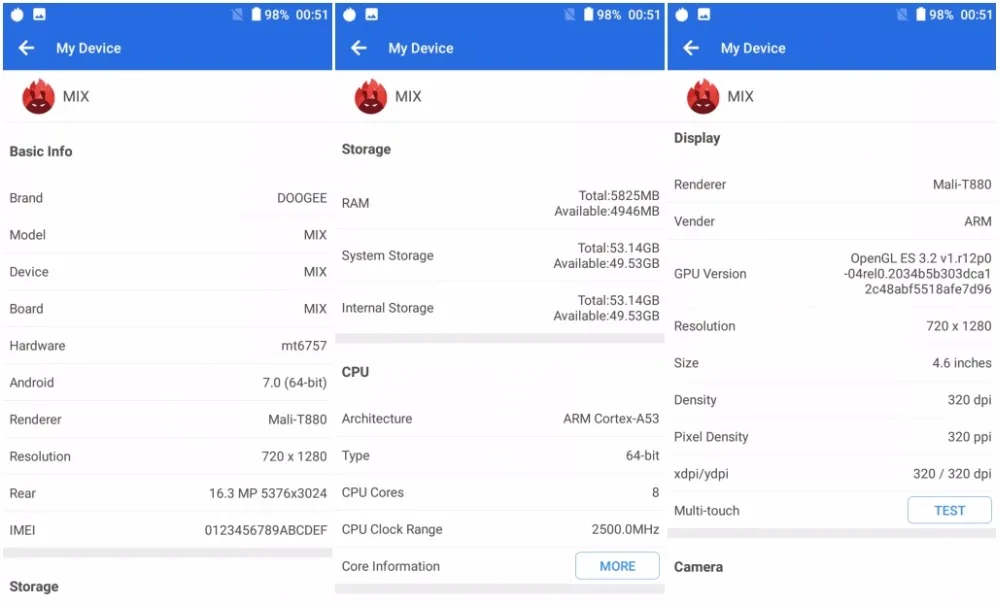Select the Device MIX row
The width and height of the screenshot is (1000, 604).
click(168, 272)
